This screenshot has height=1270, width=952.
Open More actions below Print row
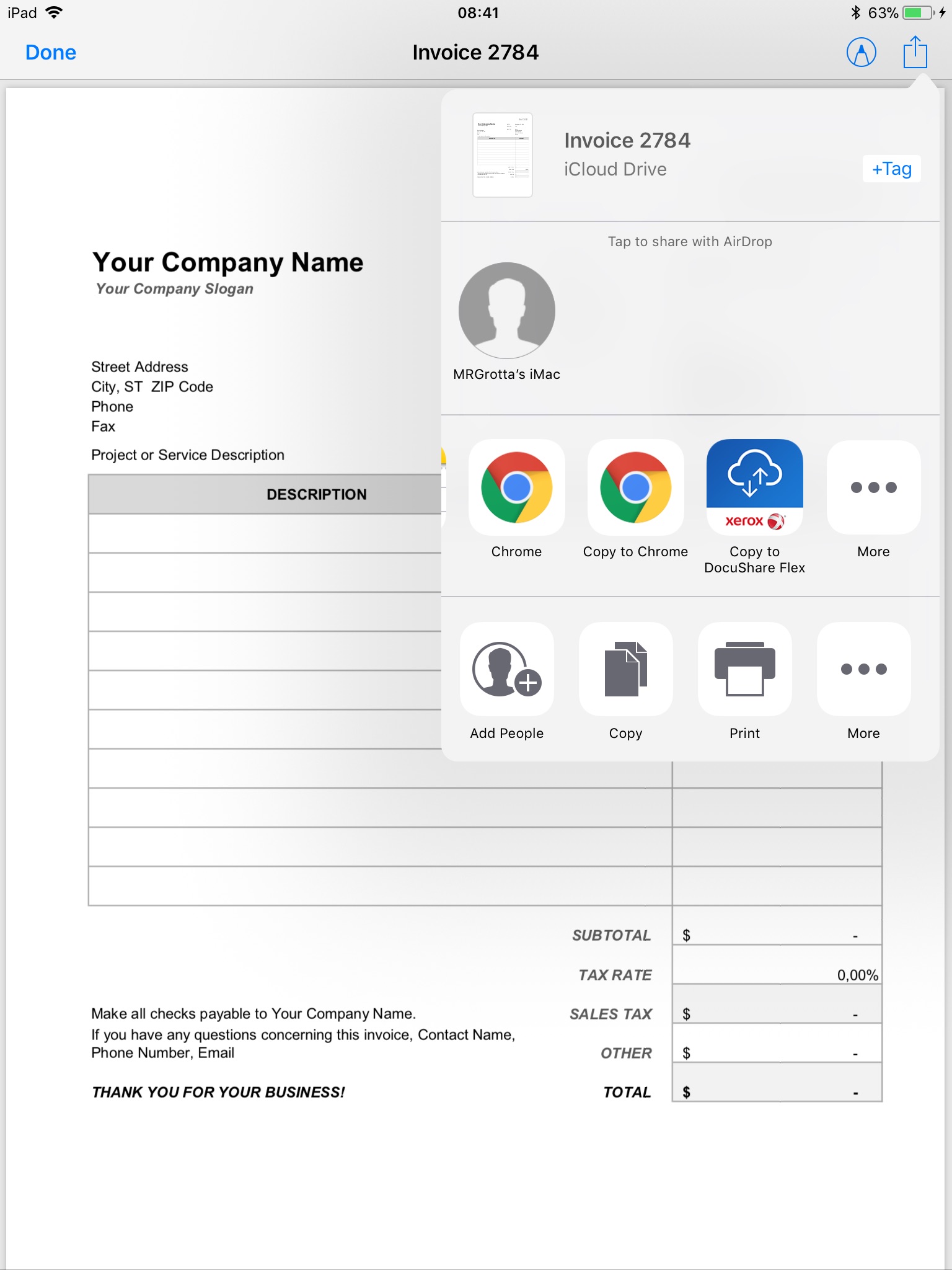(x=864, y=669)
